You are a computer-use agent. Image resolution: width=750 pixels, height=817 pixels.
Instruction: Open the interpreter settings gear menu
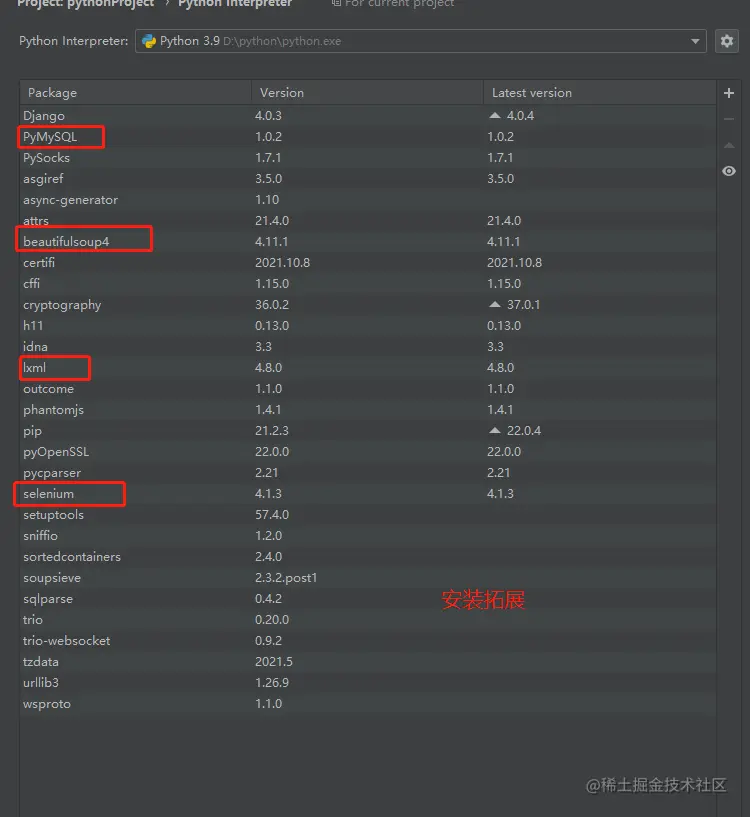tap(727, 41)
